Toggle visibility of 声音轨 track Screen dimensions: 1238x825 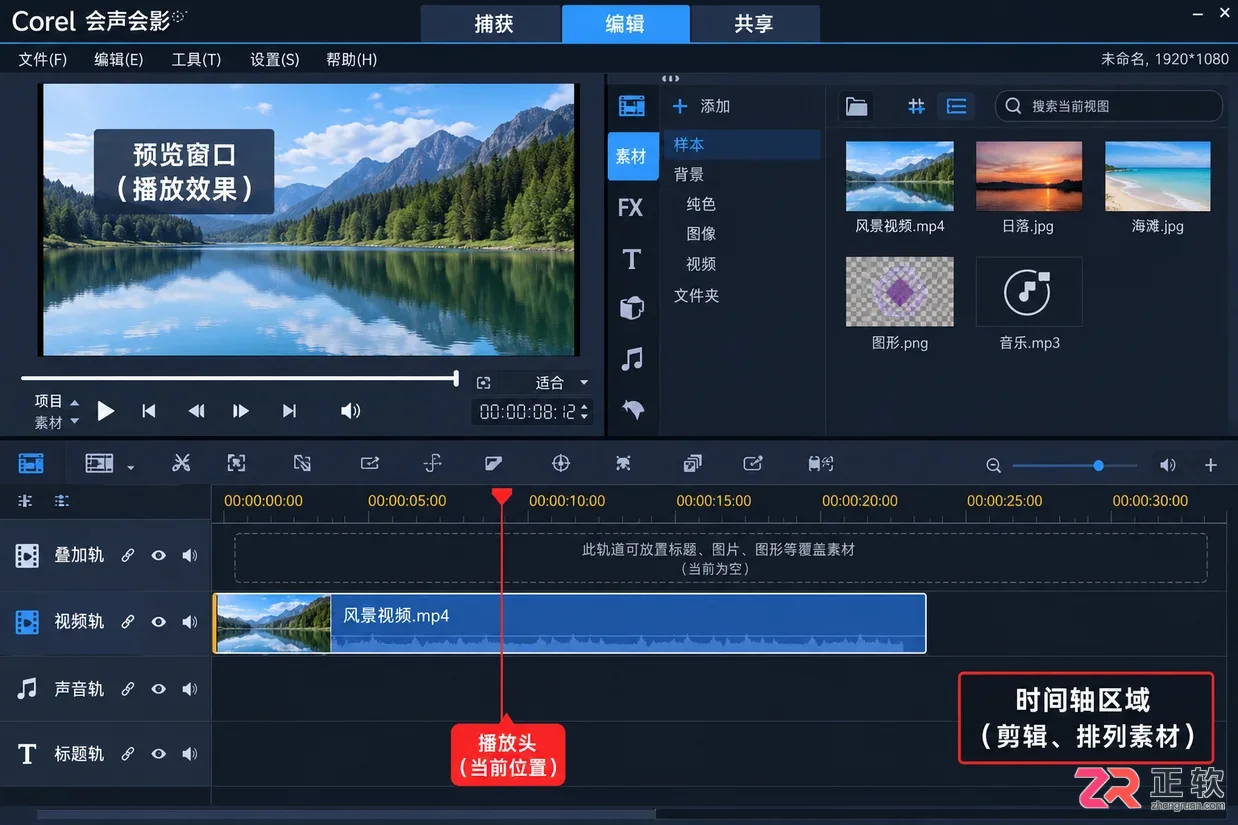158,689
